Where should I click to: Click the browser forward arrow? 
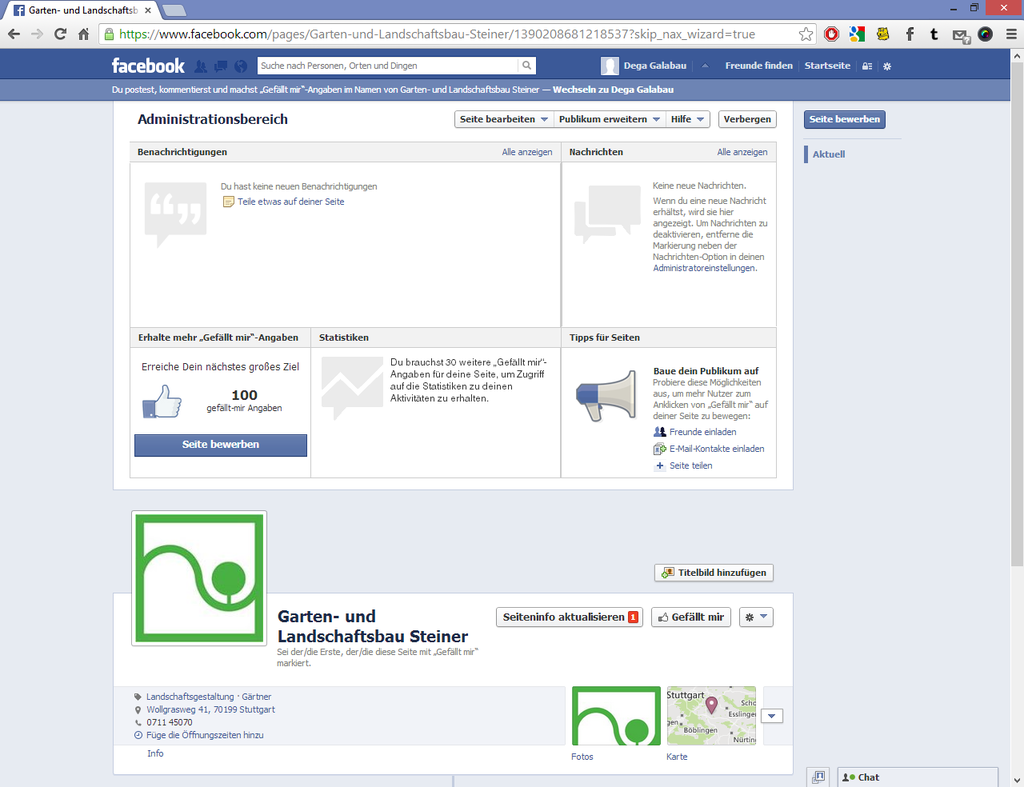37,34
